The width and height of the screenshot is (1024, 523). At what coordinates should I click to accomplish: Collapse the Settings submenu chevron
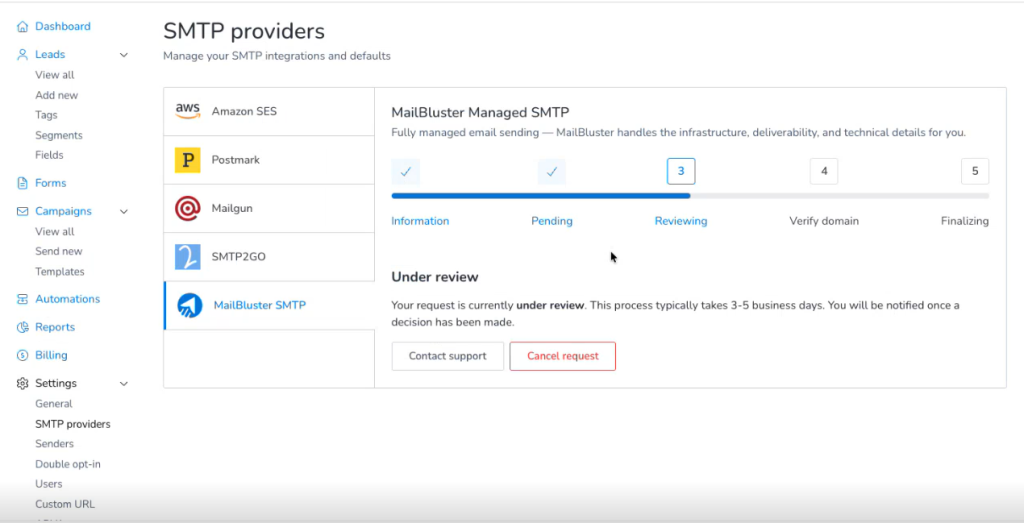[123, 383]
